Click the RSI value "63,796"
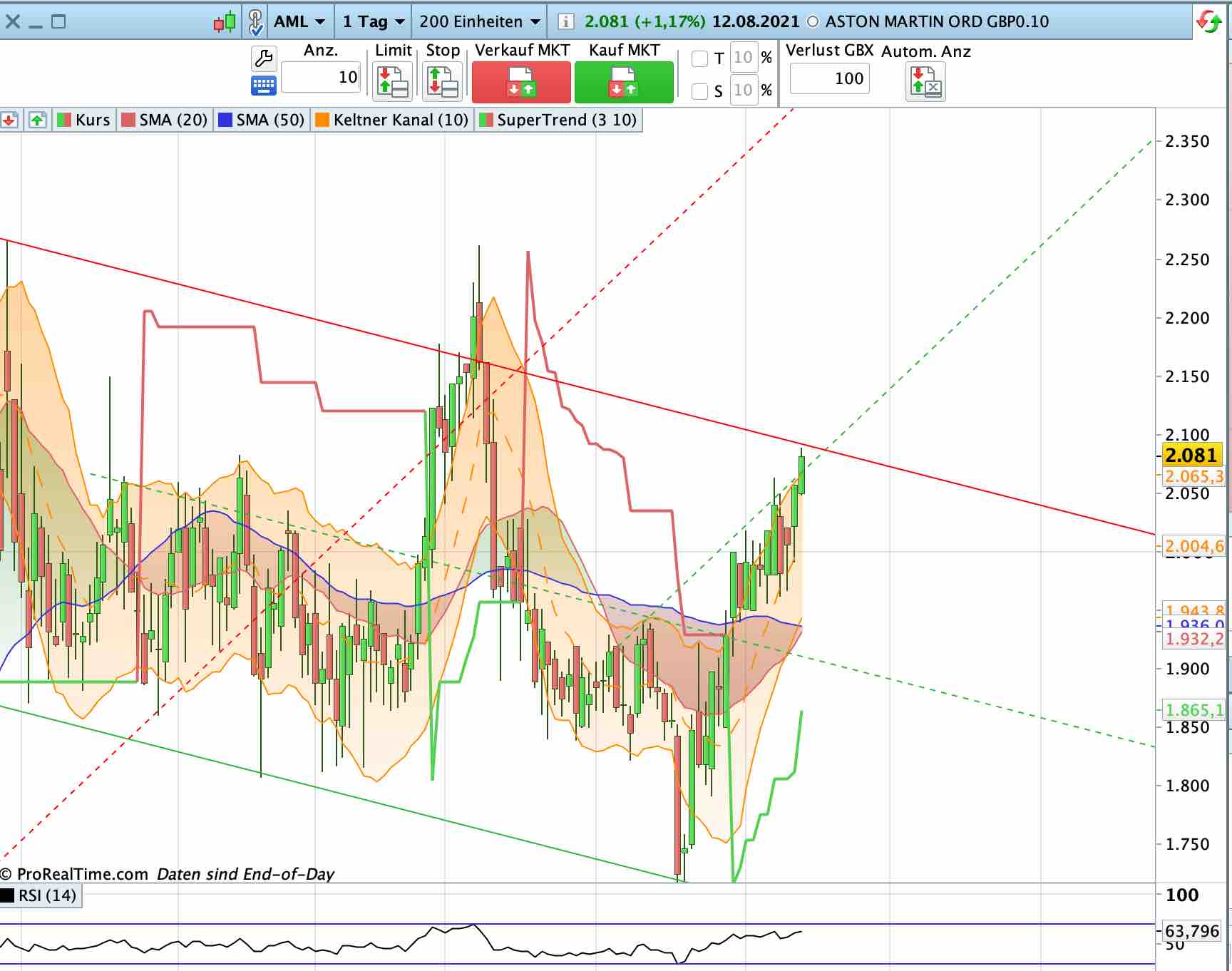This screenshot has height=971, width=1232. pyautogui.click(x=1191, y=931)
